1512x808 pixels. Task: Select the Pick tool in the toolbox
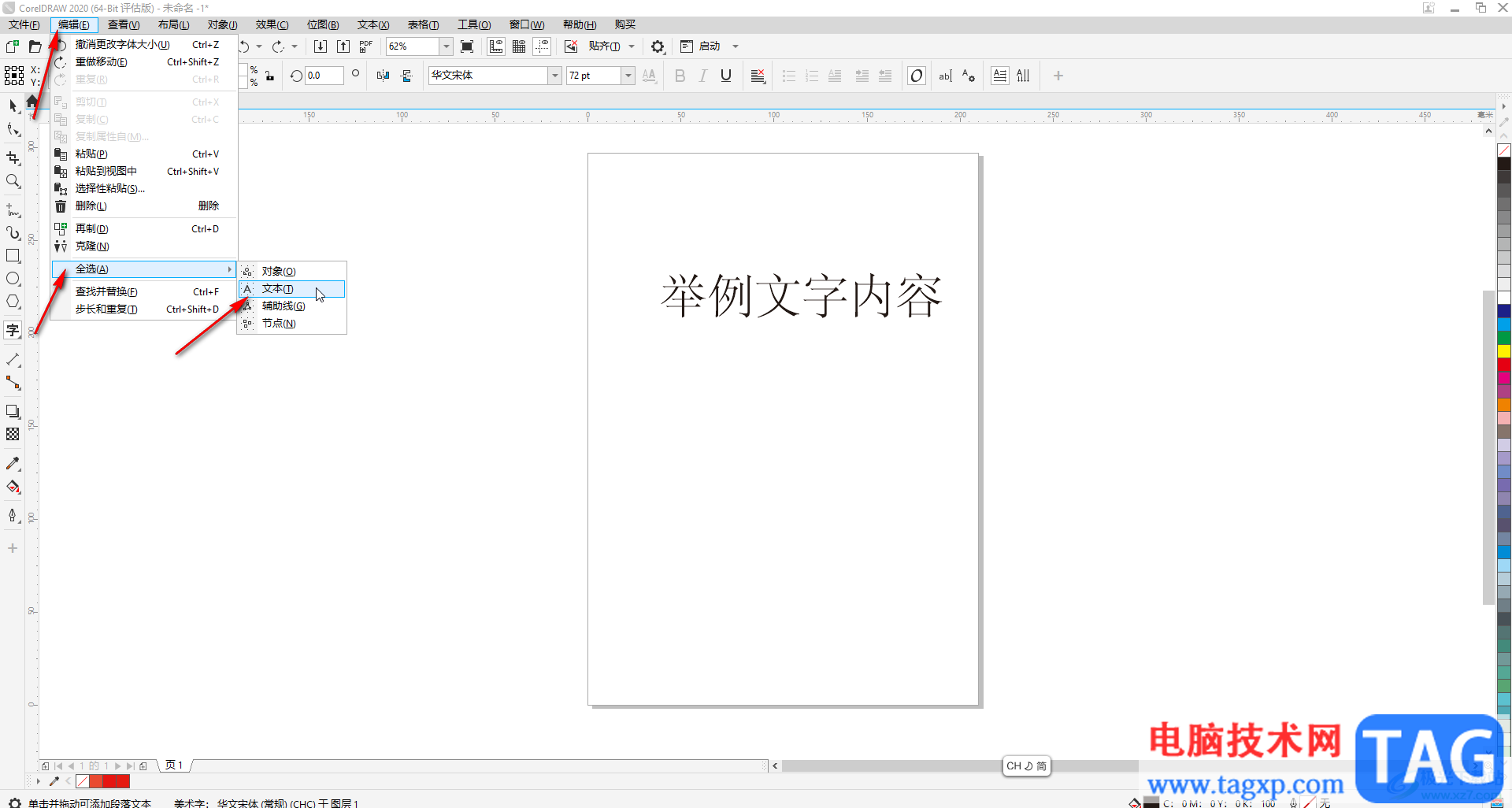click(13, 106)
